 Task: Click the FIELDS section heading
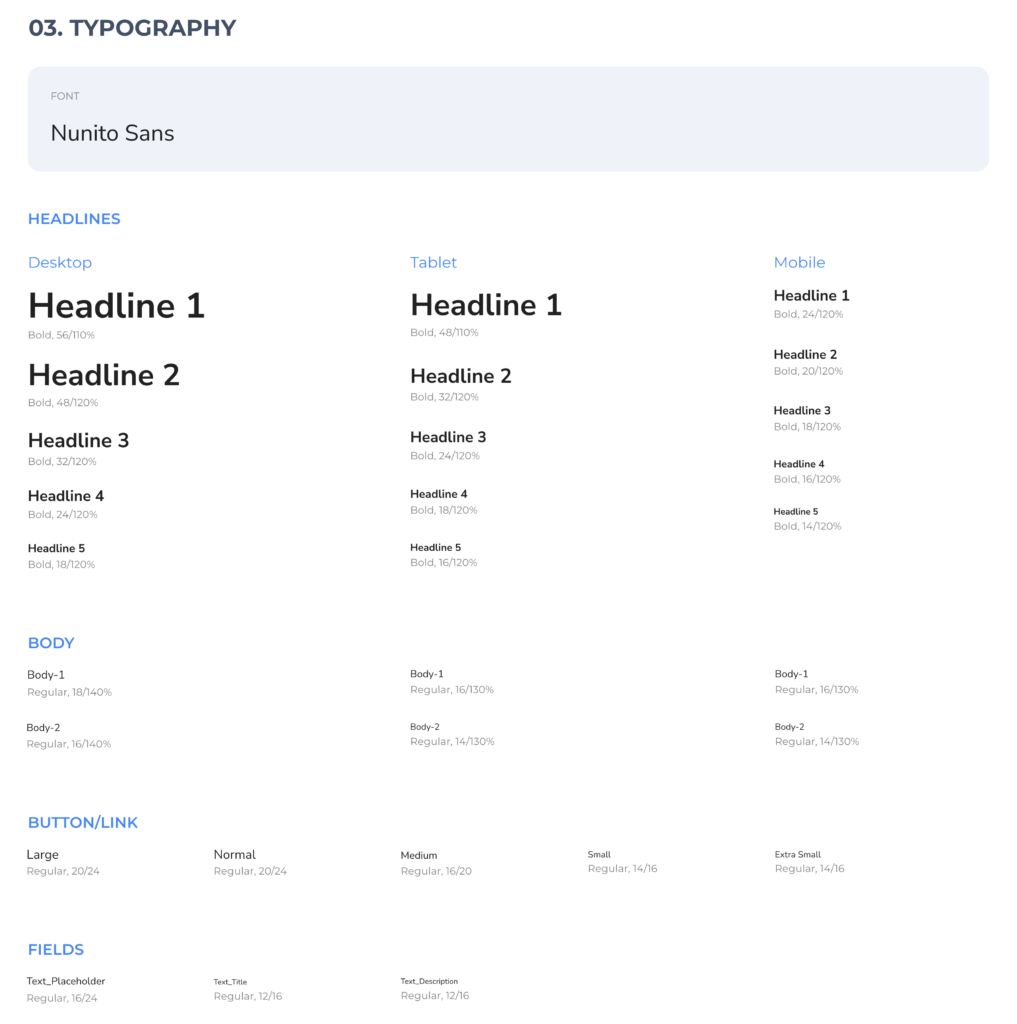click(x=56, y=949)
